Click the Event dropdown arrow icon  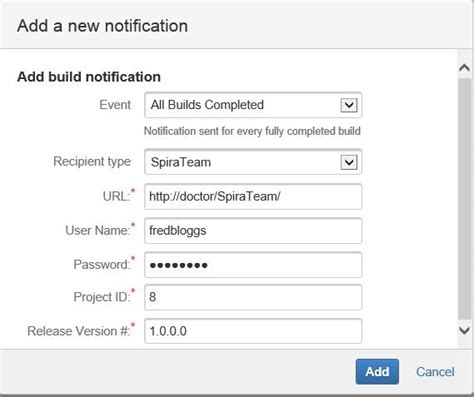point(349,105)
